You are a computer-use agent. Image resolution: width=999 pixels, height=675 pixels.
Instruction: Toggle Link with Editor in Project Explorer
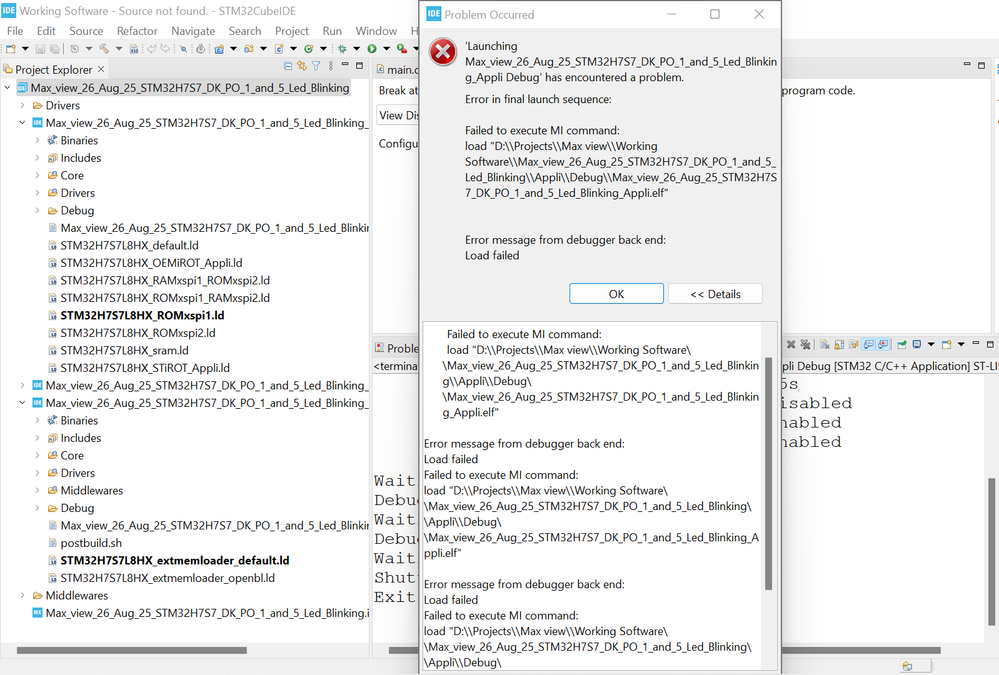point(301,69)
